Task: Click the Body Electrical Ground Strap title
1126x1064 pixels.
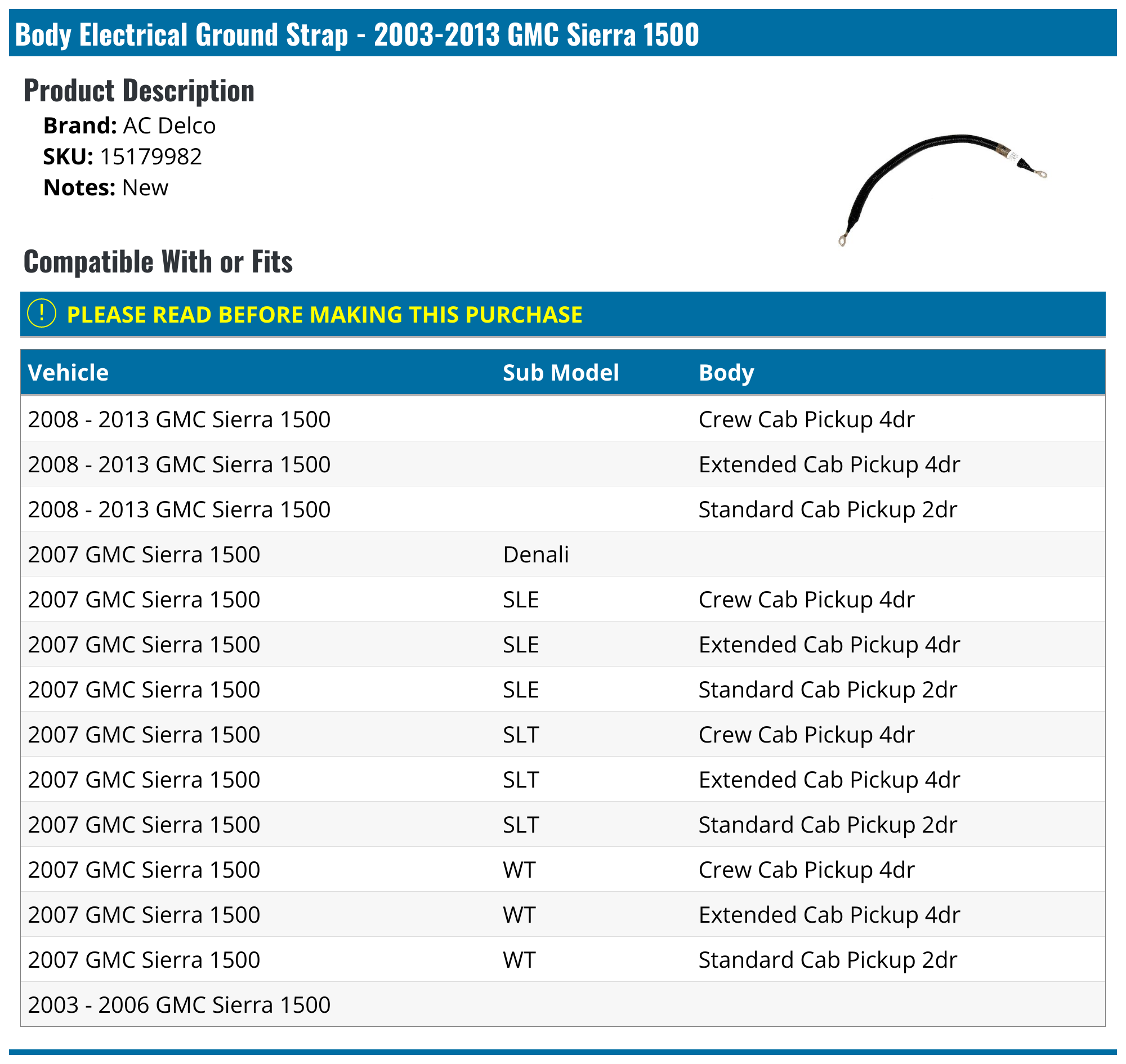Action: point(358,34)
